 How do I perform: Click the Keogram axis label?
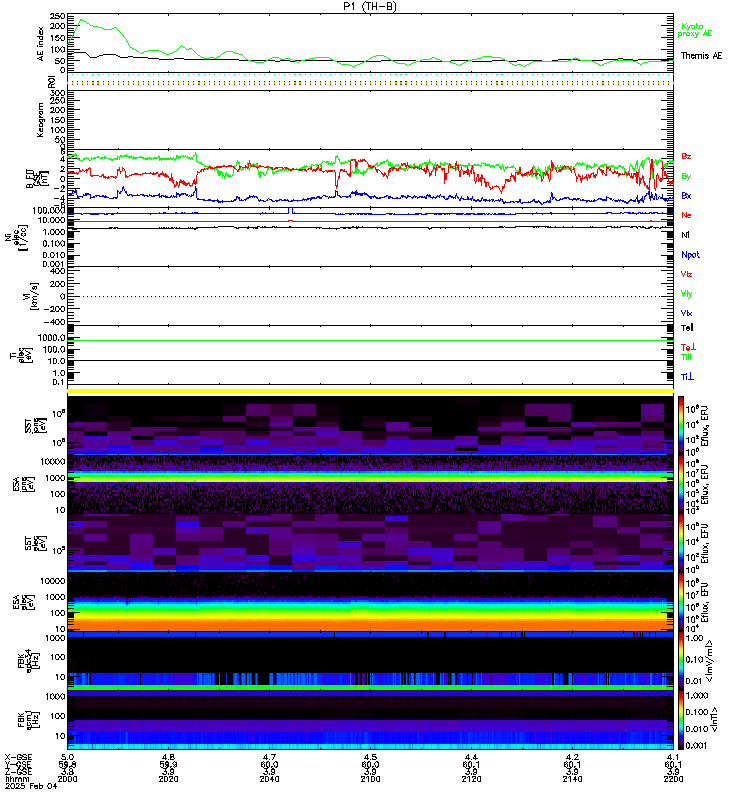40,120
